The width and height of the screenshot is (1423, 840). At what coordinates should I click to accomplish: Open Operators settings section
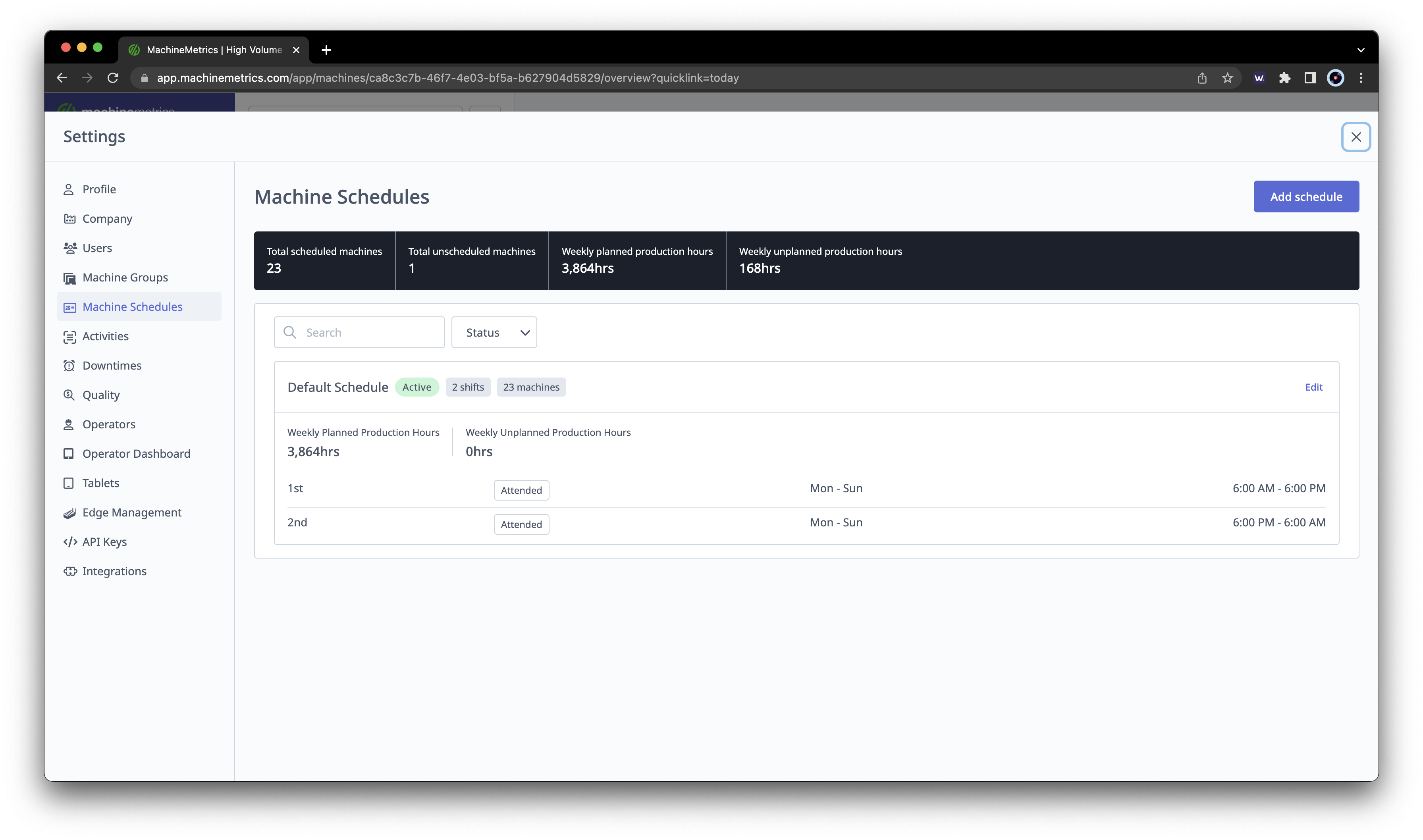point(139,424)
